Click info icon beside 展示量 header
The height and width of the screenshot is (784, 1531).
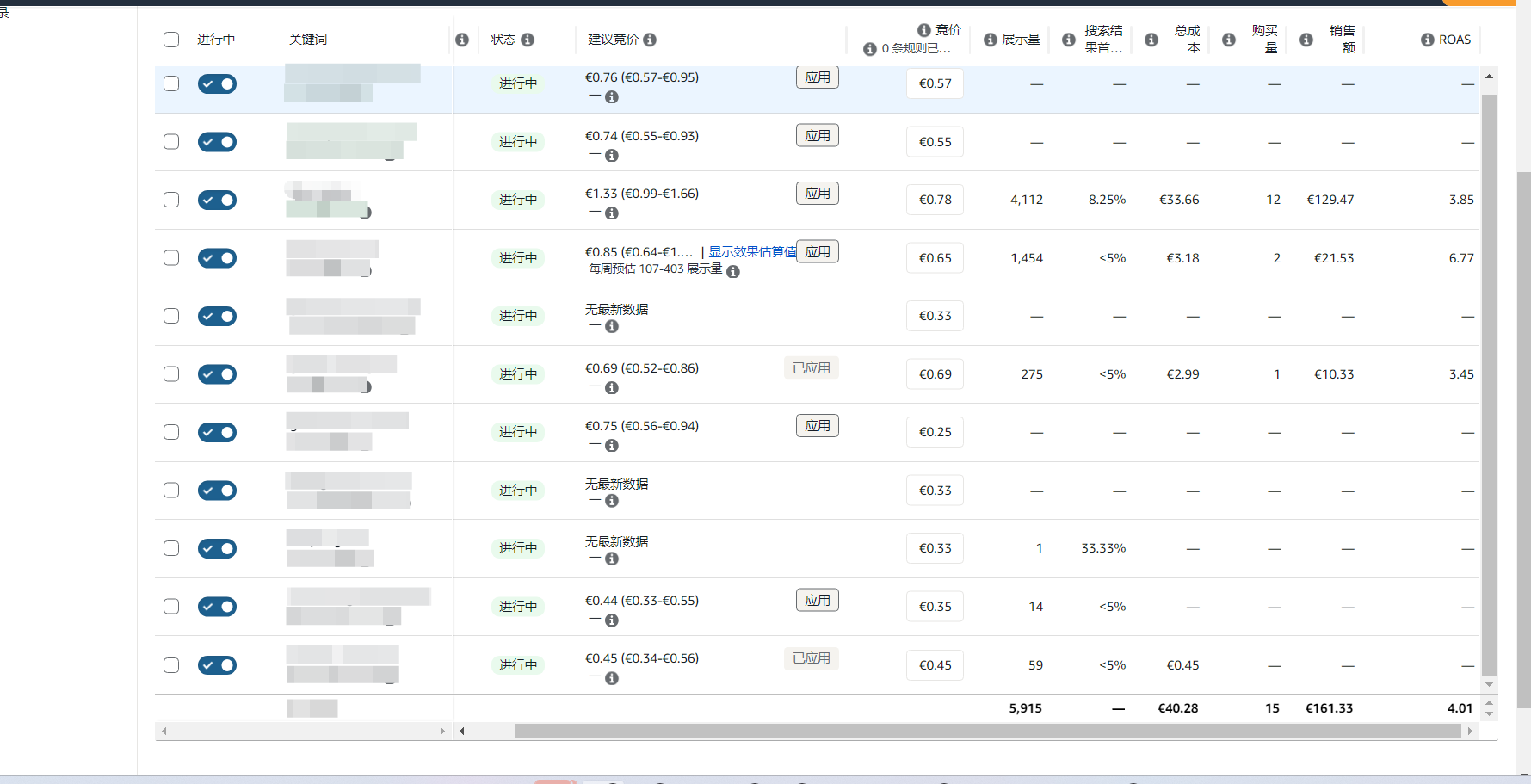[x=991, y=40]
